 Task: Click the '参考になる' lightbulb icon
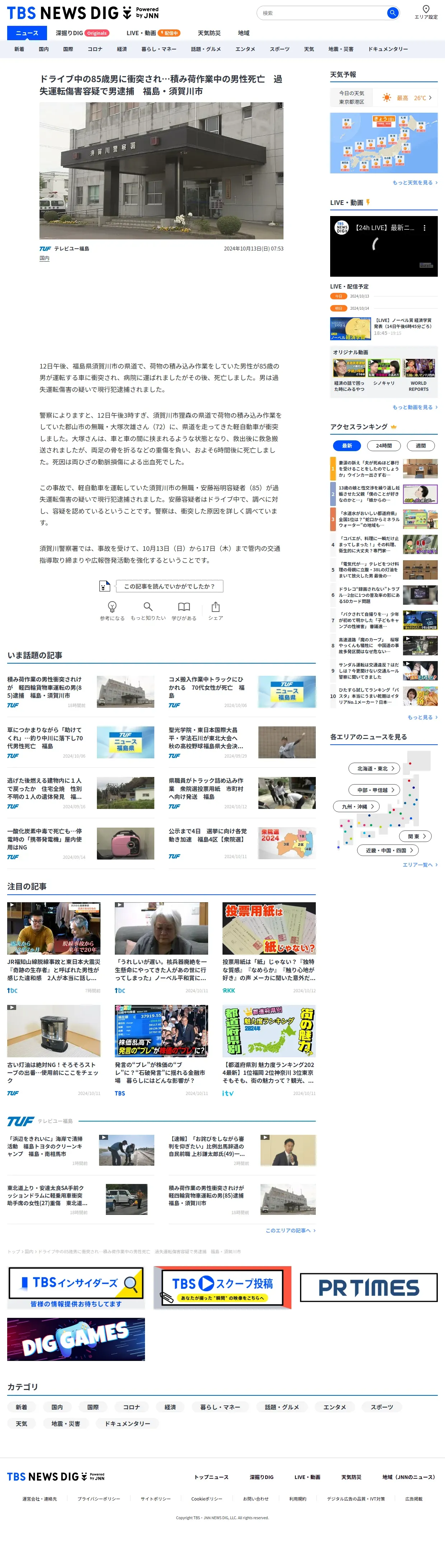coord(112,606)
